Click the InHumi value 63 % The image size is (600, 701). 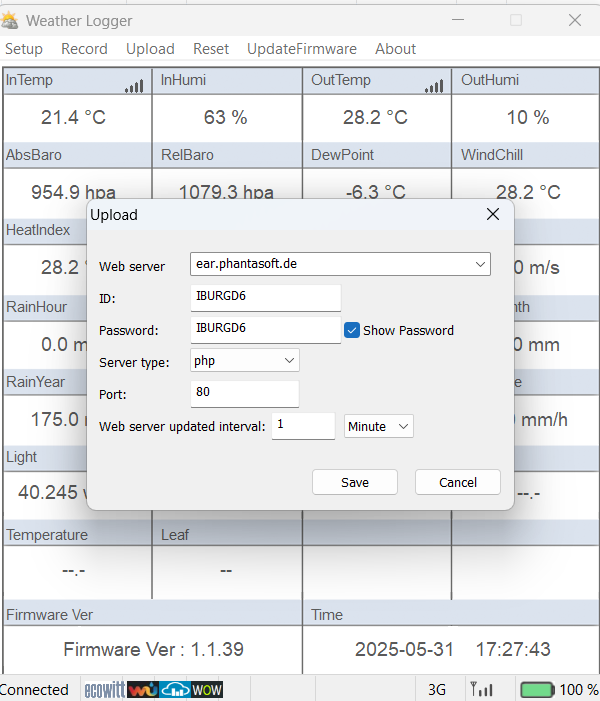[225, 118]
